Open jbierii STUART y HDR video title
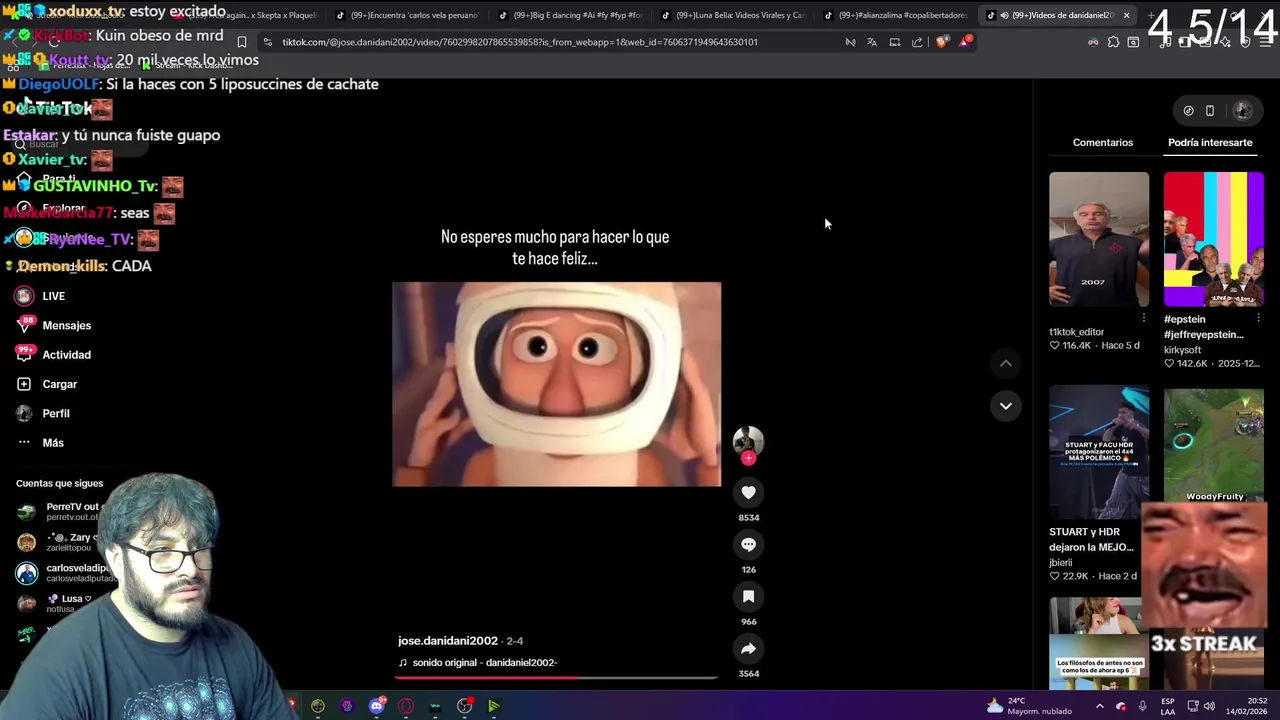 pyautogui.click(x=1091, y=539)
